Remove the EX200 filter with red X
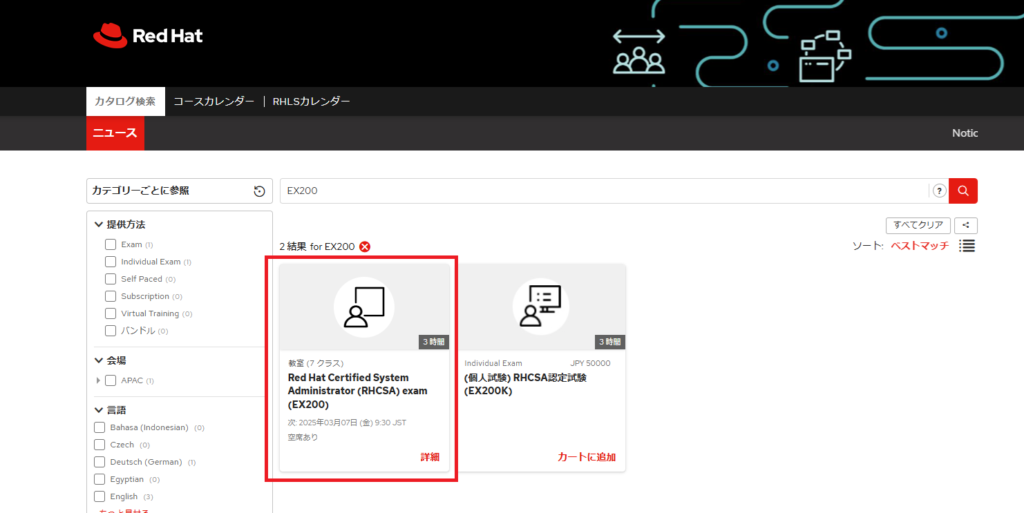Image resolution: width=1024 pixels, height=513 pixels. (365, 247)
